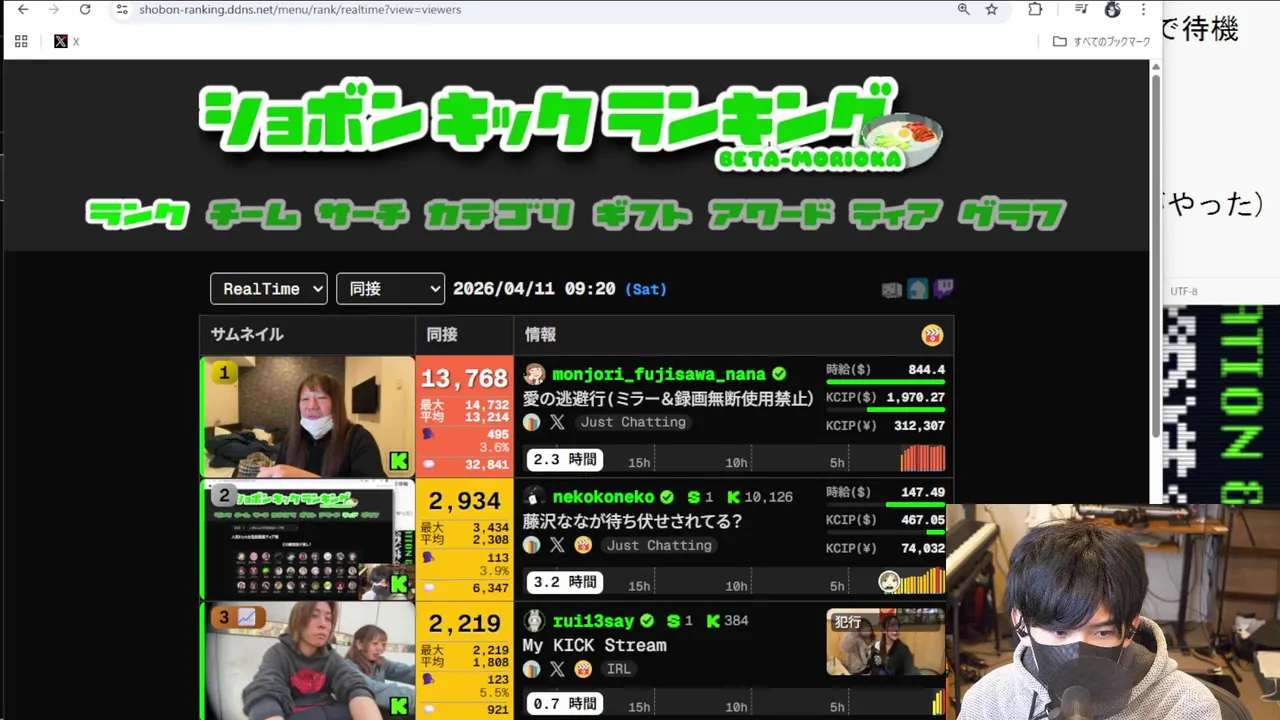This screenshot has height=720, width=1280.
Task: Open rui13say channel link
Action: coord(593,621)
